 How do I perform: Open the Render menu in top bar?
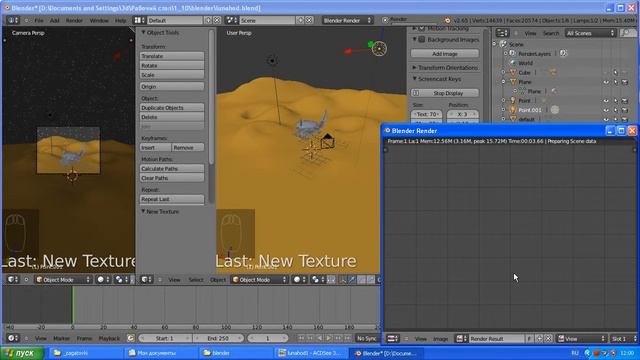[x=74, y=20]
